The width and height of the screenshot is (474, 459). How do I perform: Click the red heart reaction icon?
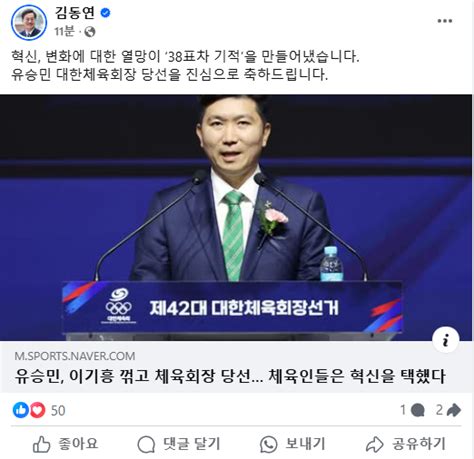(37, 410)
